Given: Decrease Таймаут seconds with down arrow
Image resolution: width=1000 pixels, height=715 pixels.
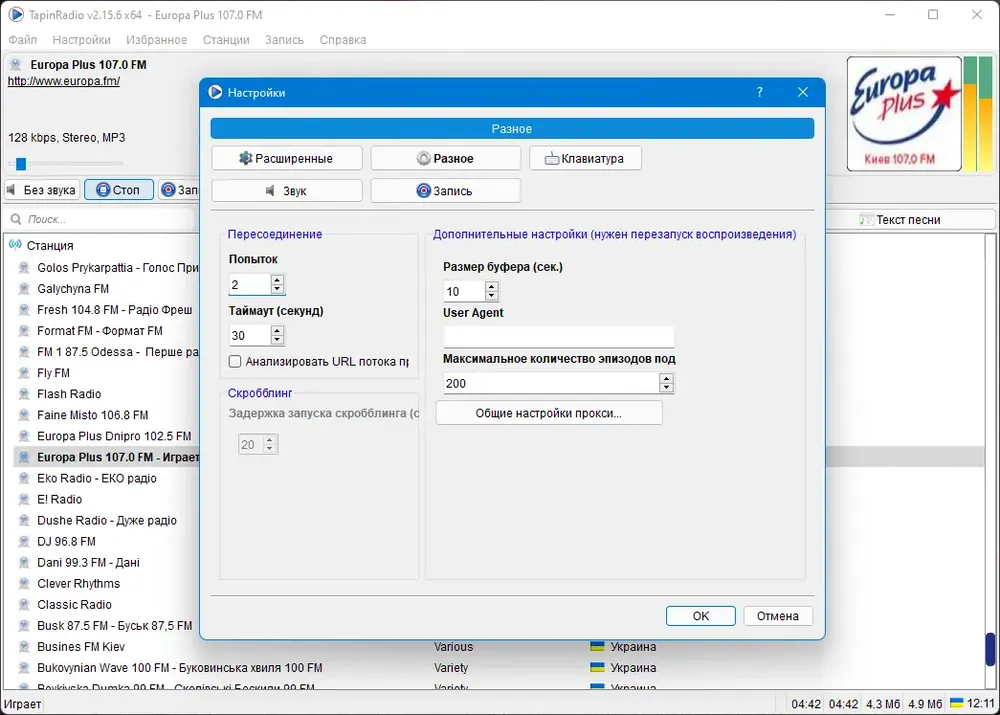Looking at the screenshot, I should (277, 340).
